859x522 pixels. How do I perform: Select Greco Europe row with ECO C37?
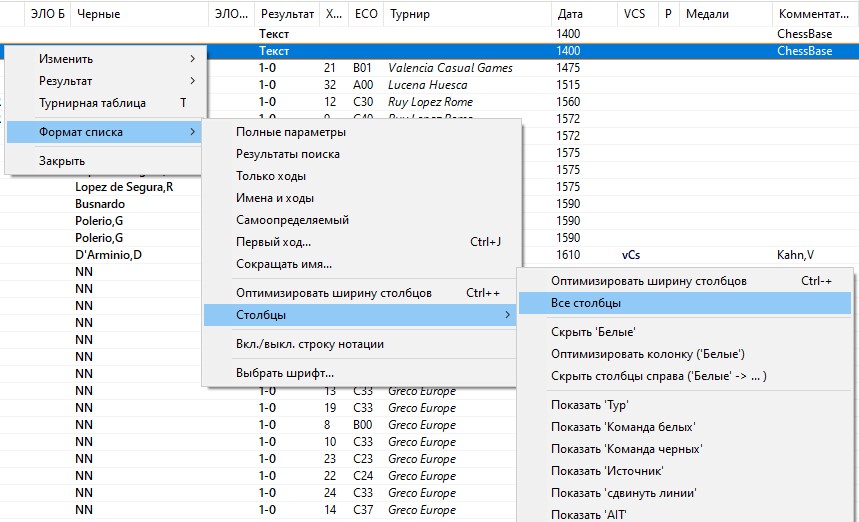pos(422,509)
